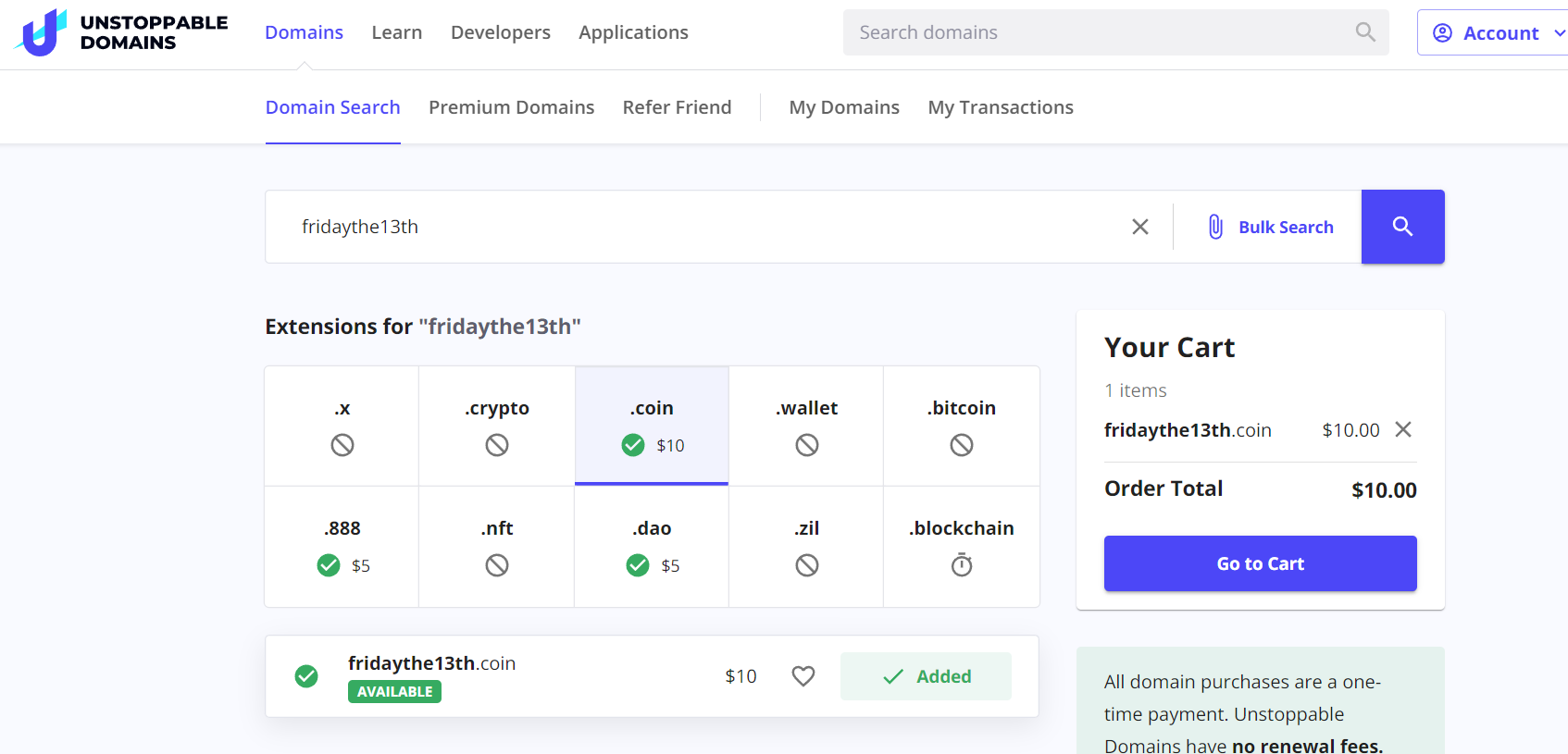Favorite fridaythe13th.coin with heart icon
Image resolution: width=1568 pixels, height=754 pixels.
click(x=803, y=676)
